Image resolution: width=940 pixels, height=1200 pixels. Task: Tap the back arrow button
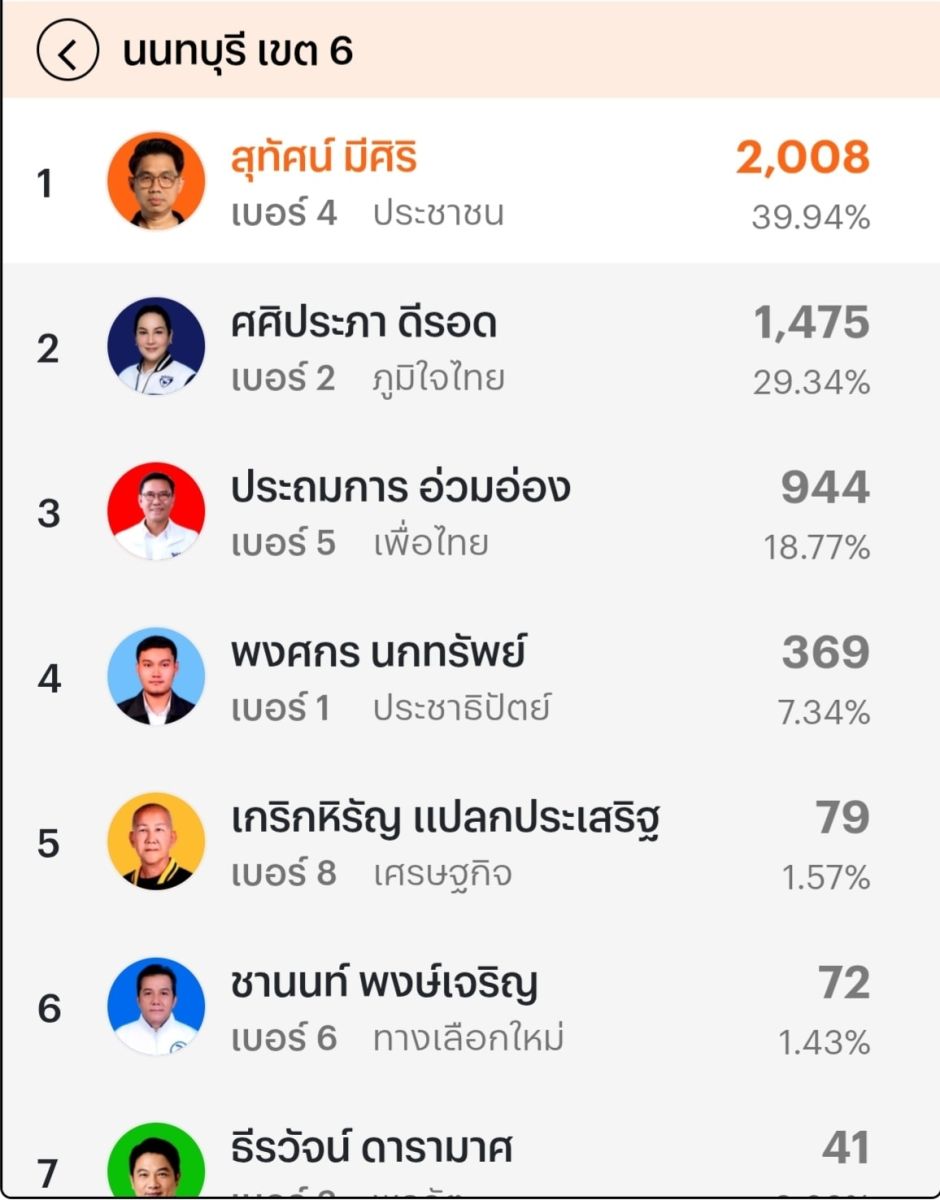pos(67,53)
